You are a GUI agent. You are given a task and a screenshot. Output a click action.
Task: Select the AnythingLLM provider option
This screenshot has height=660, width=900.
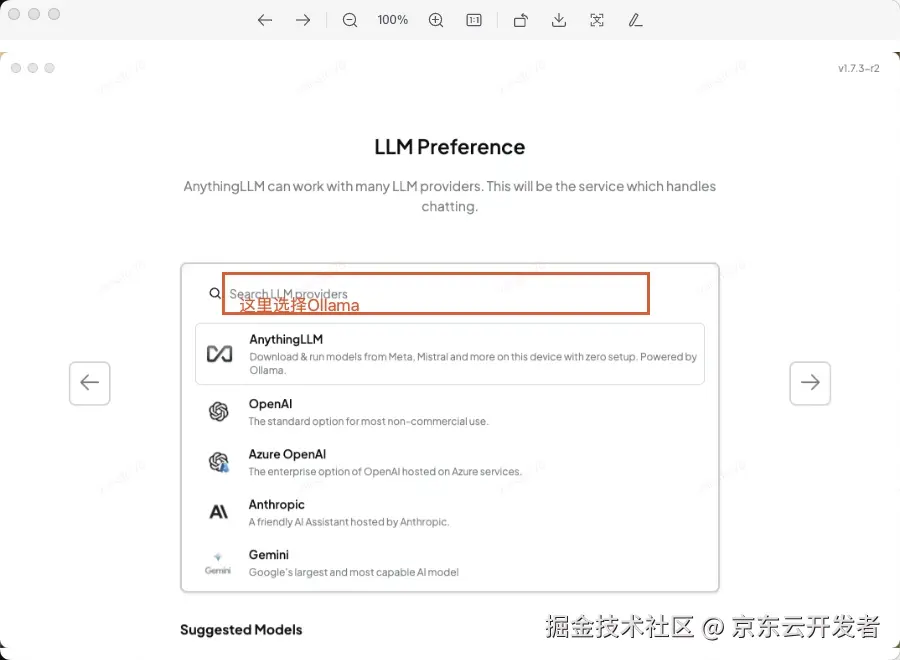pyautogui.click(x=449, y=354)
